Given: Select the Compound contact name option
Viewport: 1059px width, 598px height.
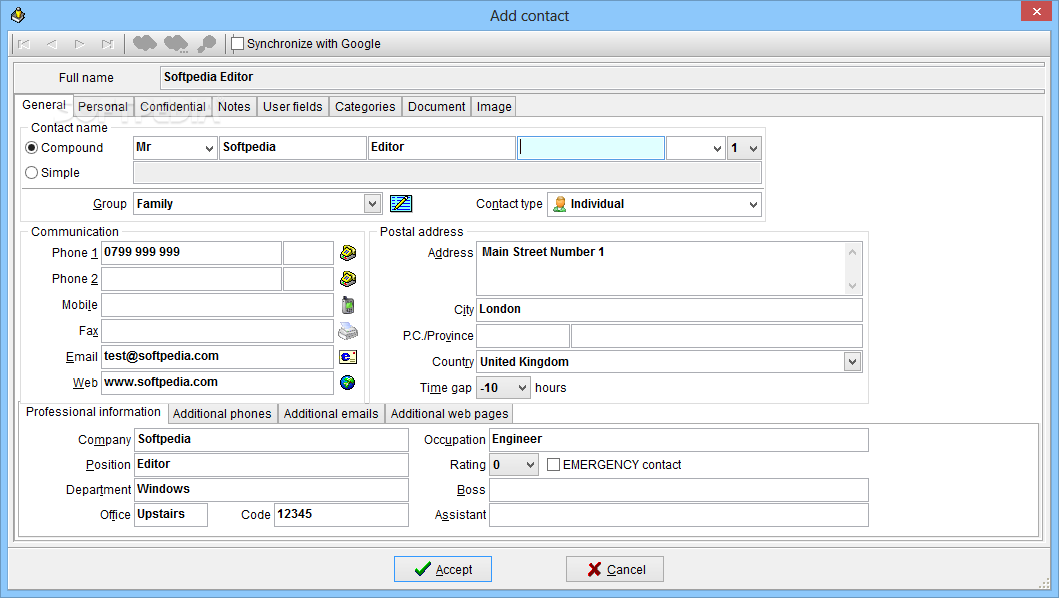Looking at the screenshot, I should tap(32, 147).
